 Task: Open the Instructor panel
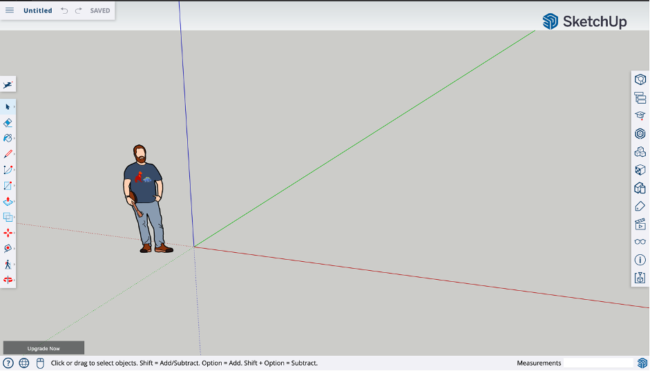640,116
